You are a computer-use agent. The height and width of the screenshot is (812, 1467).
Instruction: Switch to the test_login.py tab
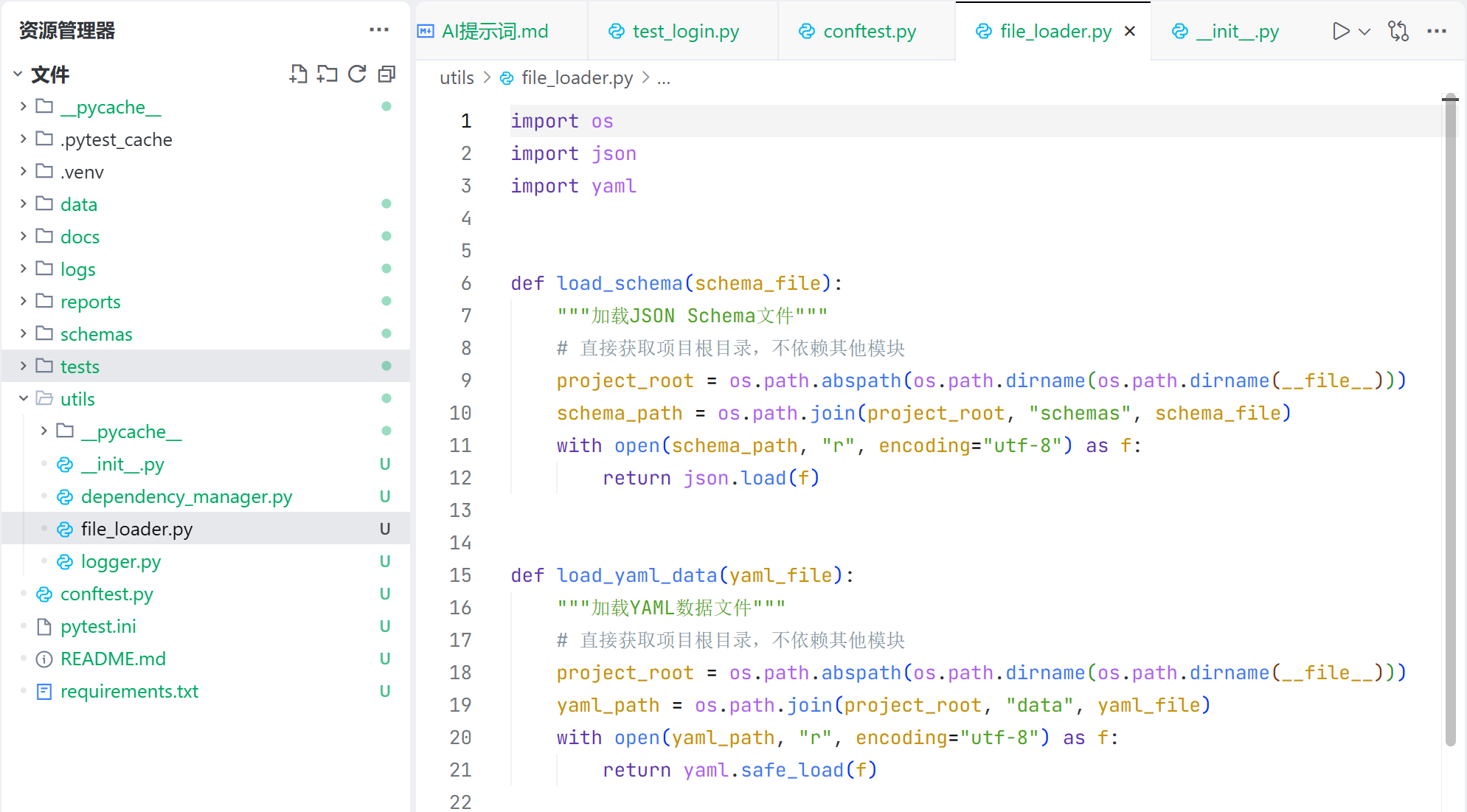(684, 31)
